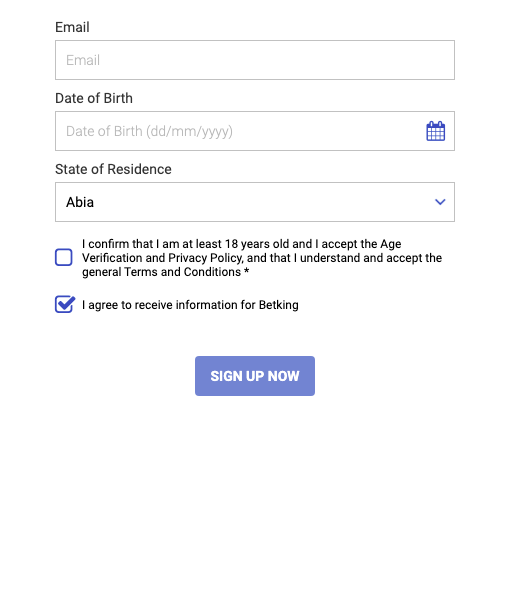Click the asterisk after Terms and Conditions
The width and height of the screenshot is (512, 591).
[246, 271]
